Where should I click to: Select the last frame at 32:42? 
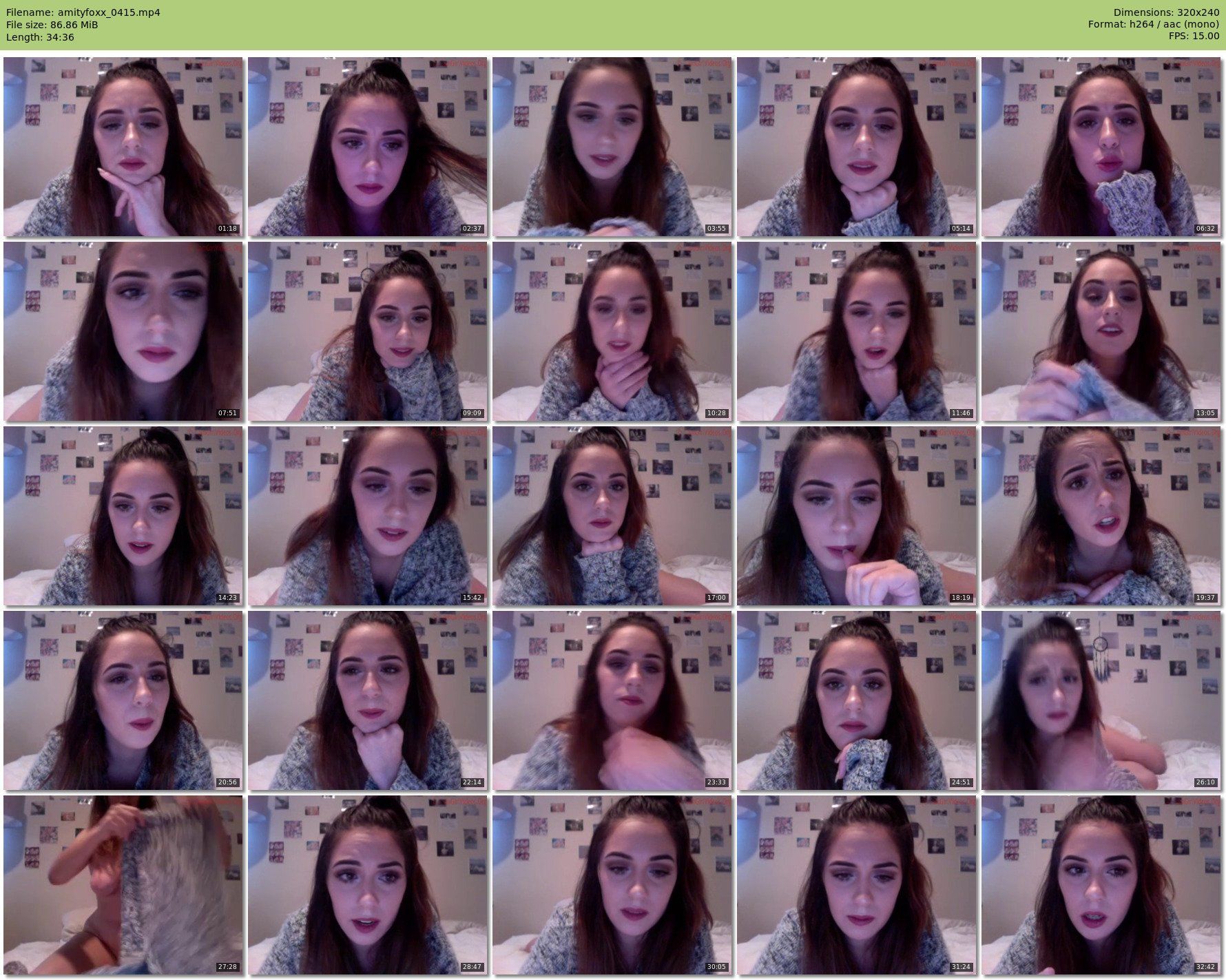[1101, 885]
